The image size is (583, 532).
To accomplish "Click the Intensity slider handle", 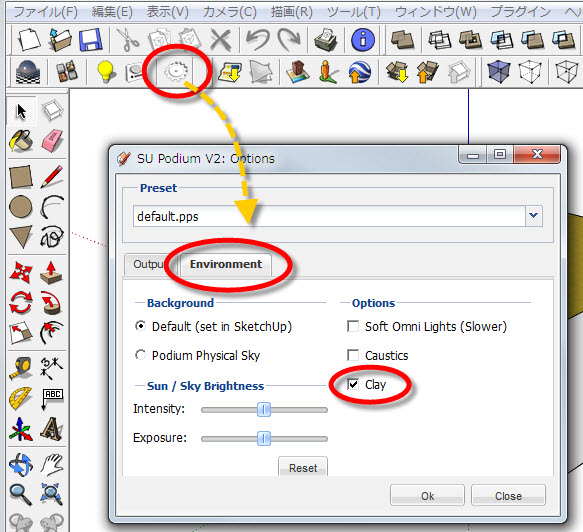I will coord(264,410).
